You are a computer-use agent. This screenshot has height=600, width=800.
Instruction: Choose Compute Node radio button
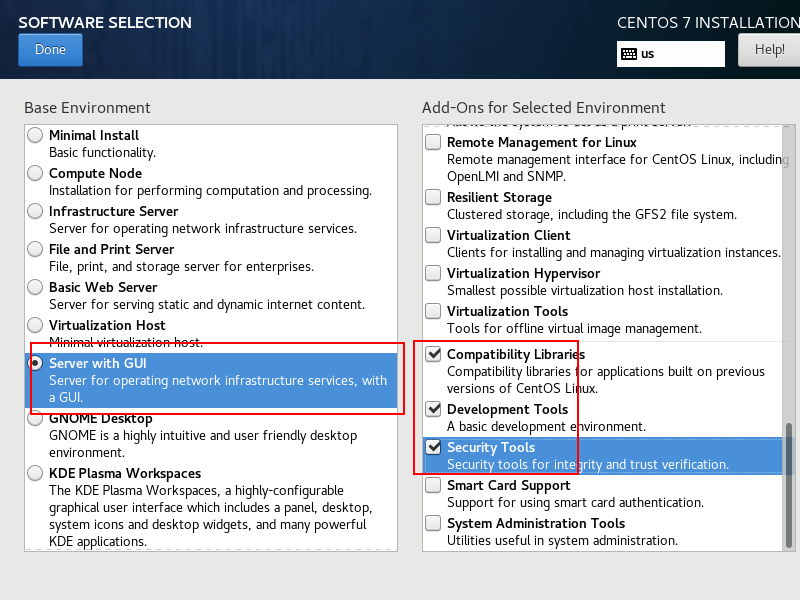36,173
